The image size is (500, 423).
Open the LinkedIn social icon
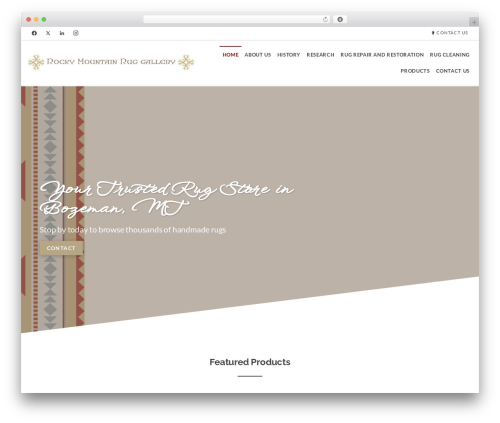[x=62, y=33]
